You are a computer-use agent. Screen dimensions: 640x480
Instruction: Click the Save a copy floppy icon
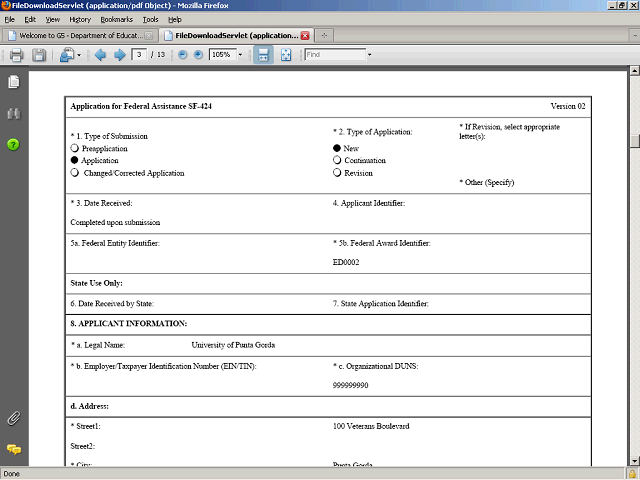[39, 55]
